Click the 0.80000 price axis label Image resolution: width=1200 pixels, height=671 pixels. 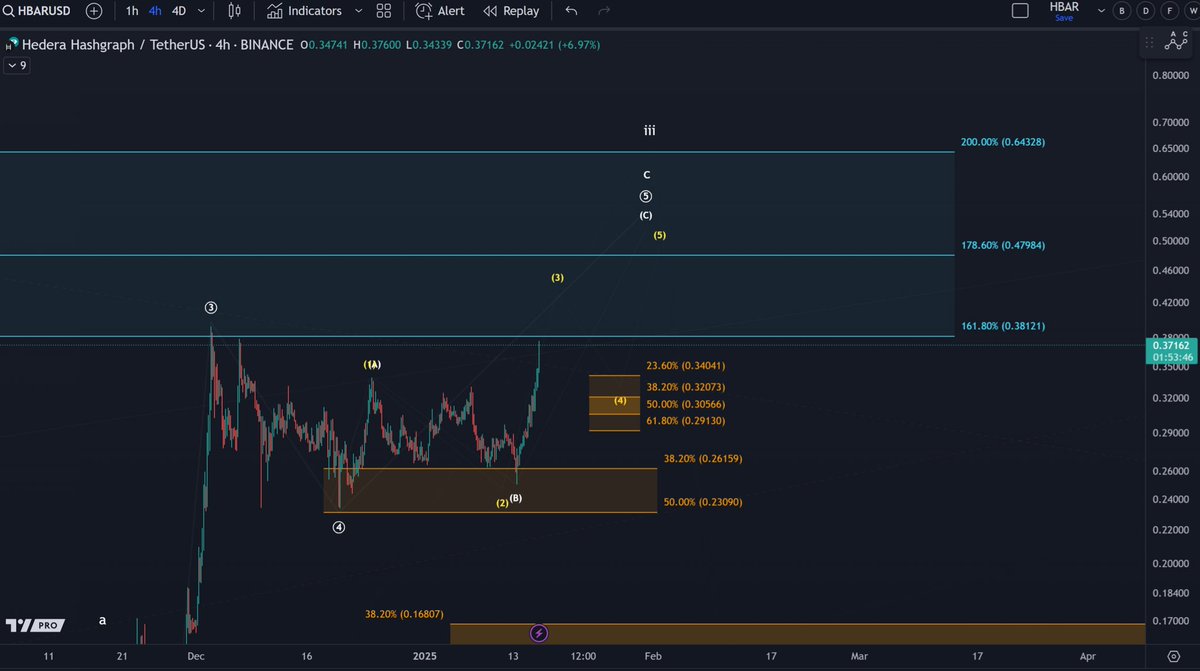coord(1170,76)
